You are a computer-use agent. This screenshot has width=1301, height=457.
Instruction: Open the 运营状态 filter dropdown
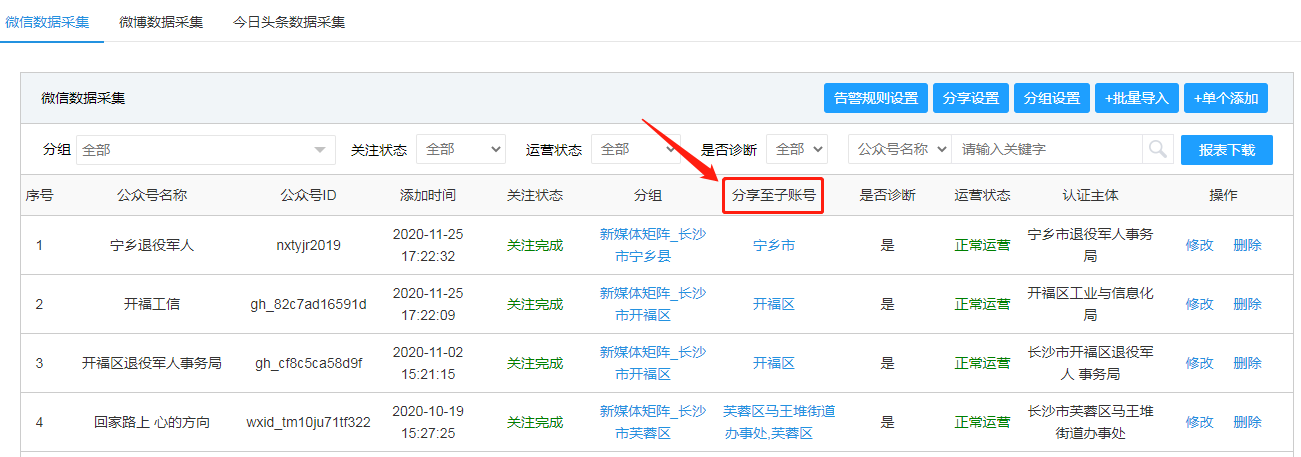pos(635,149)
